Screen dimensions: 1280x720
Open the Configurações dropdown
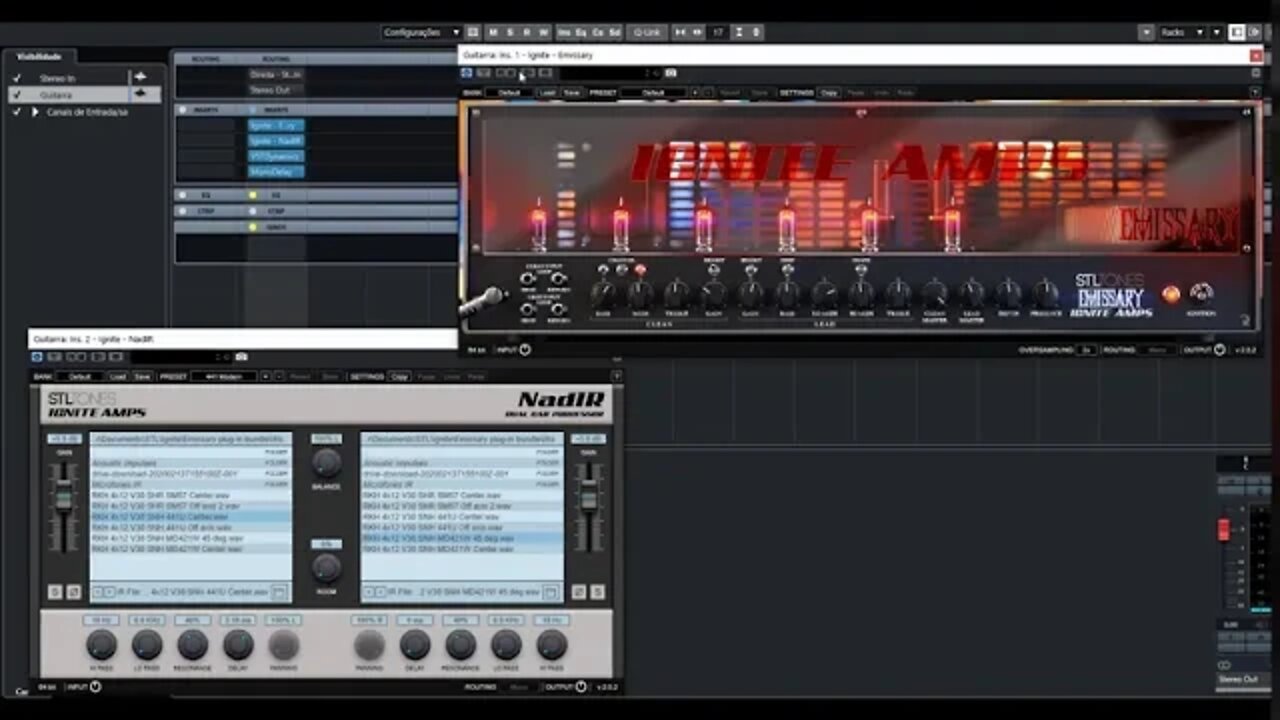(x=421, y=32)
